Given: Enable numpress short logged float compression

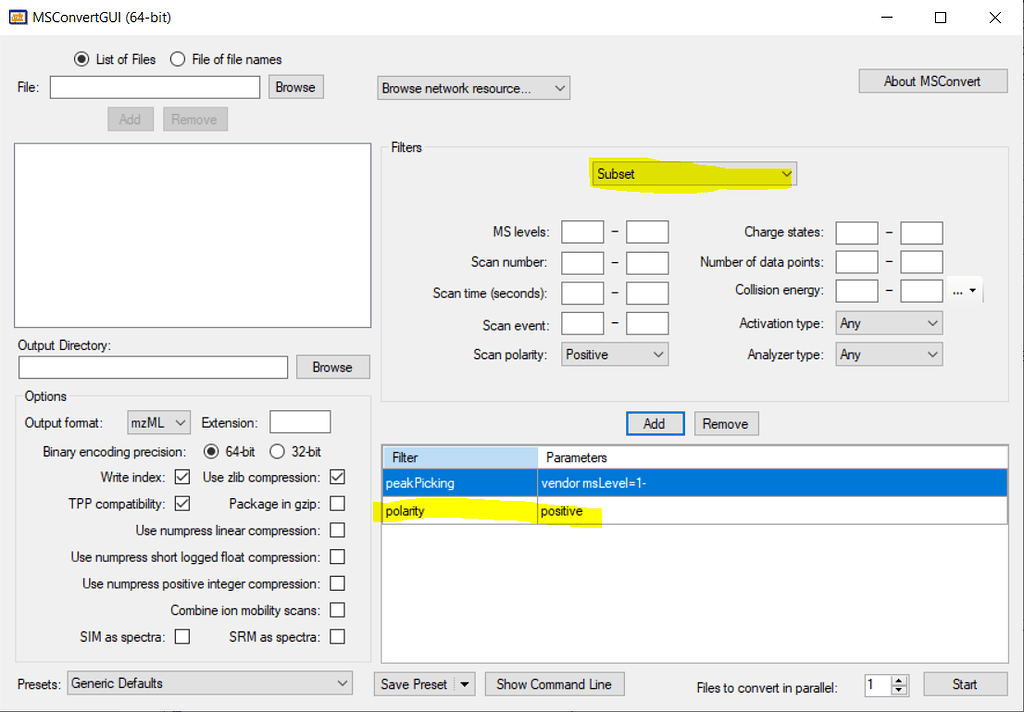Looking at the screenshot, I should (337, 557).
